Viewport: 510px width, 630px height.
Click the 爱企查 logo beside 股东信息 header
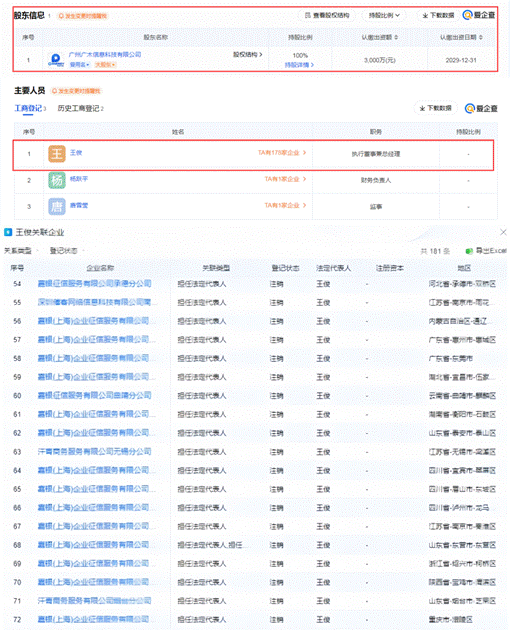[479, 15]
